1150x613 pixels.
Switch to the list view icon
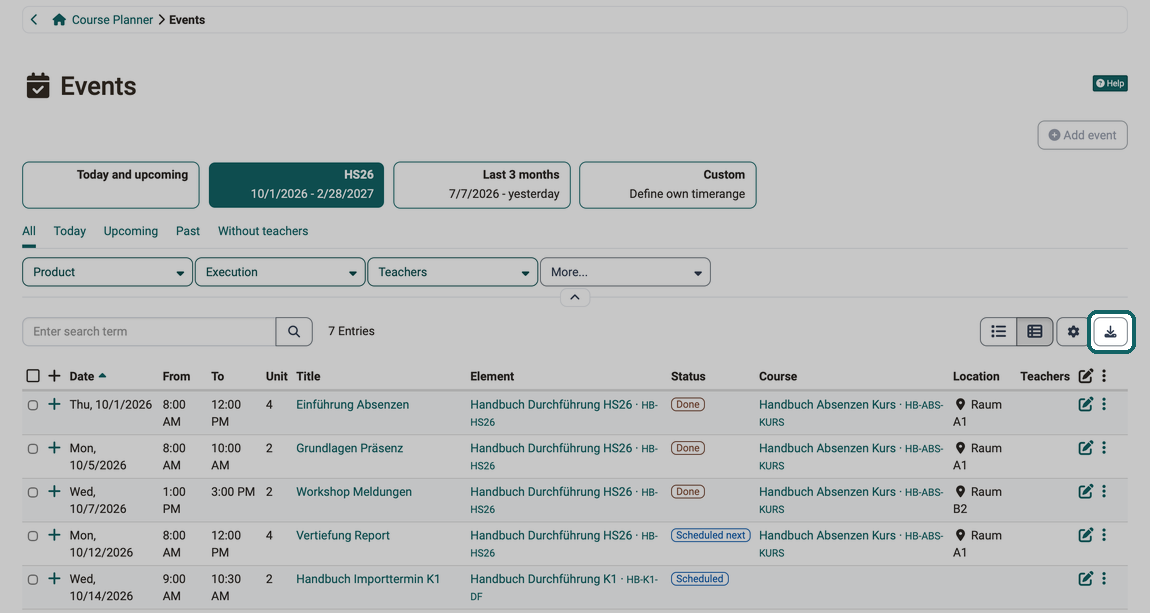(x=998, y=331)
